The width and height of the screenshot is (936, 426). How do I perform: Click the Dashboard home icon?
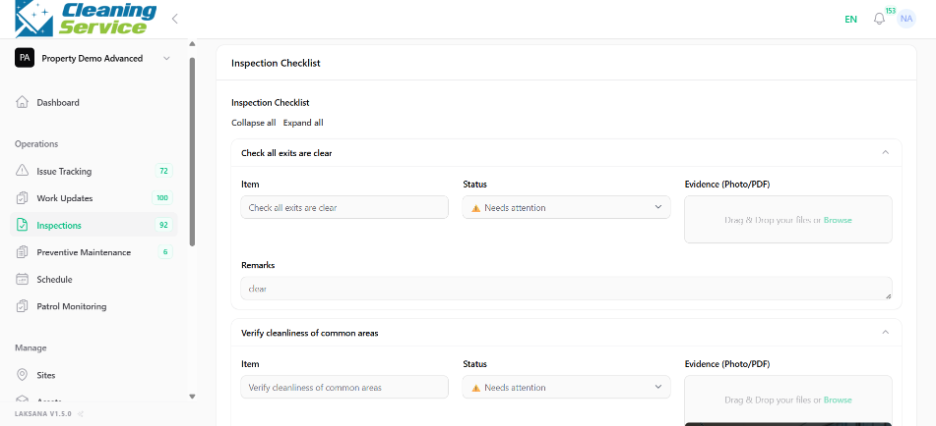click(22, 103)
